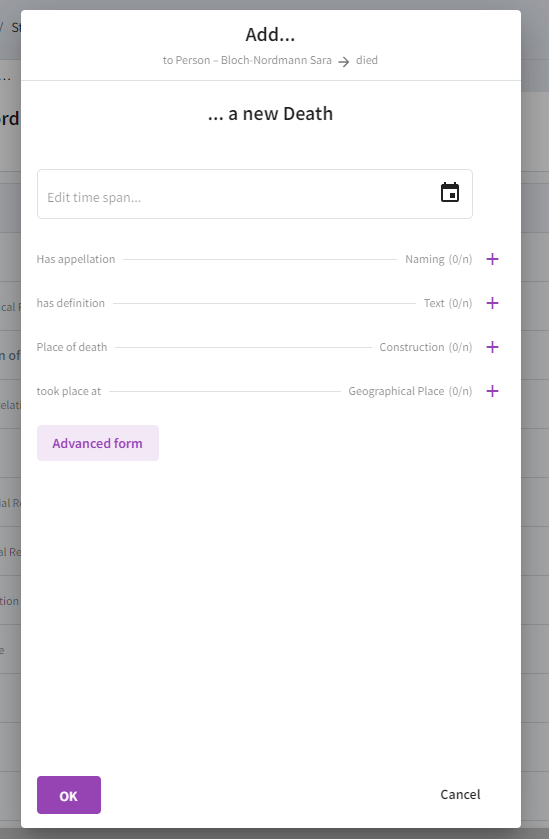Add a Construction as Place of death

click(x=492, y=347)
